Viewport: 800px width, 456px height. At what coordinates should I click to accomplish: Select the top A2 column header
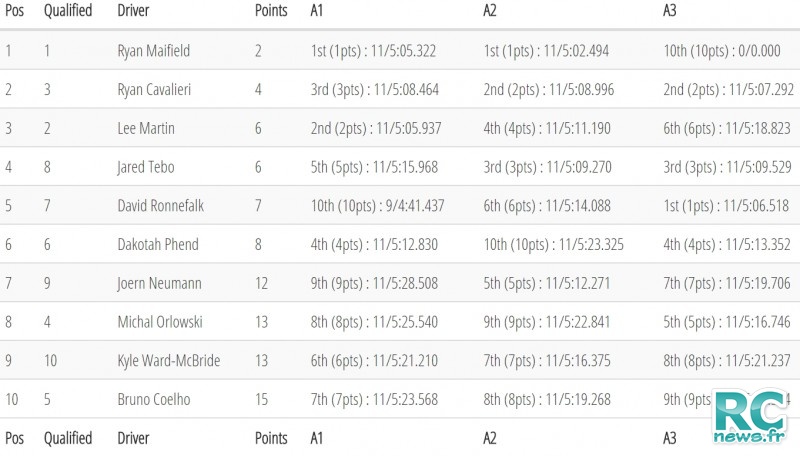click(490, 11)
